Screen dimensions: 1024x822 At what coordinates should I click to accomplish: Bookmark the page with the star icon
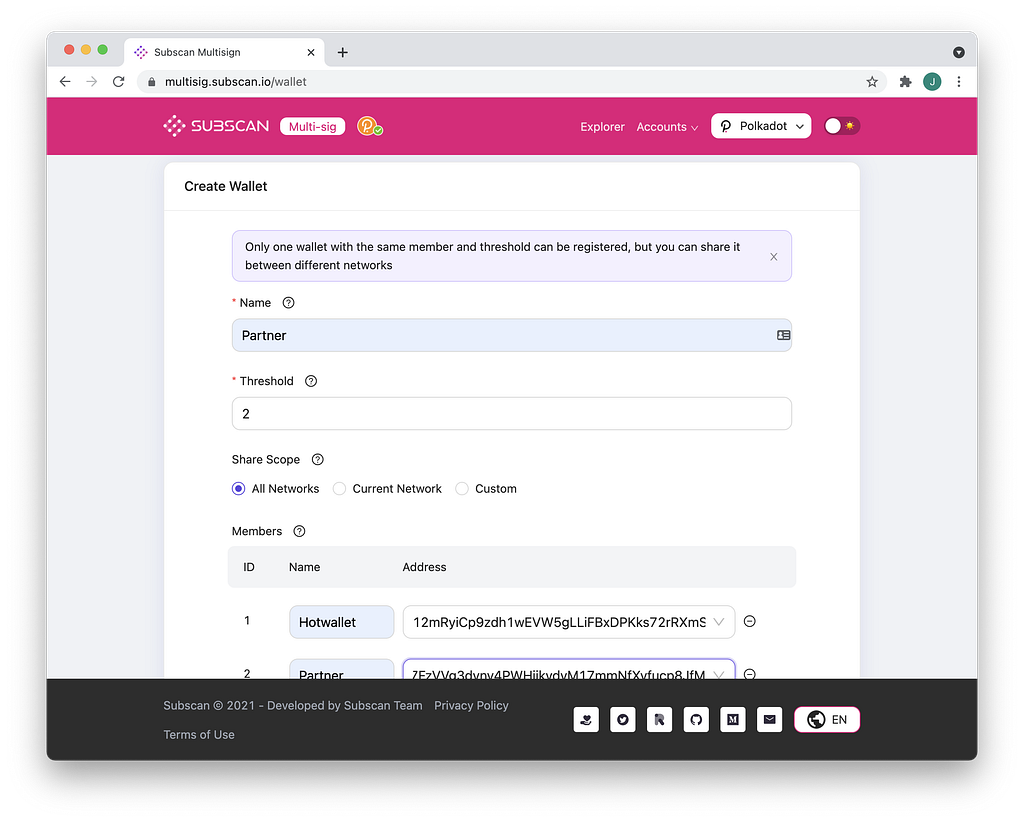click(x=872, y=82)
